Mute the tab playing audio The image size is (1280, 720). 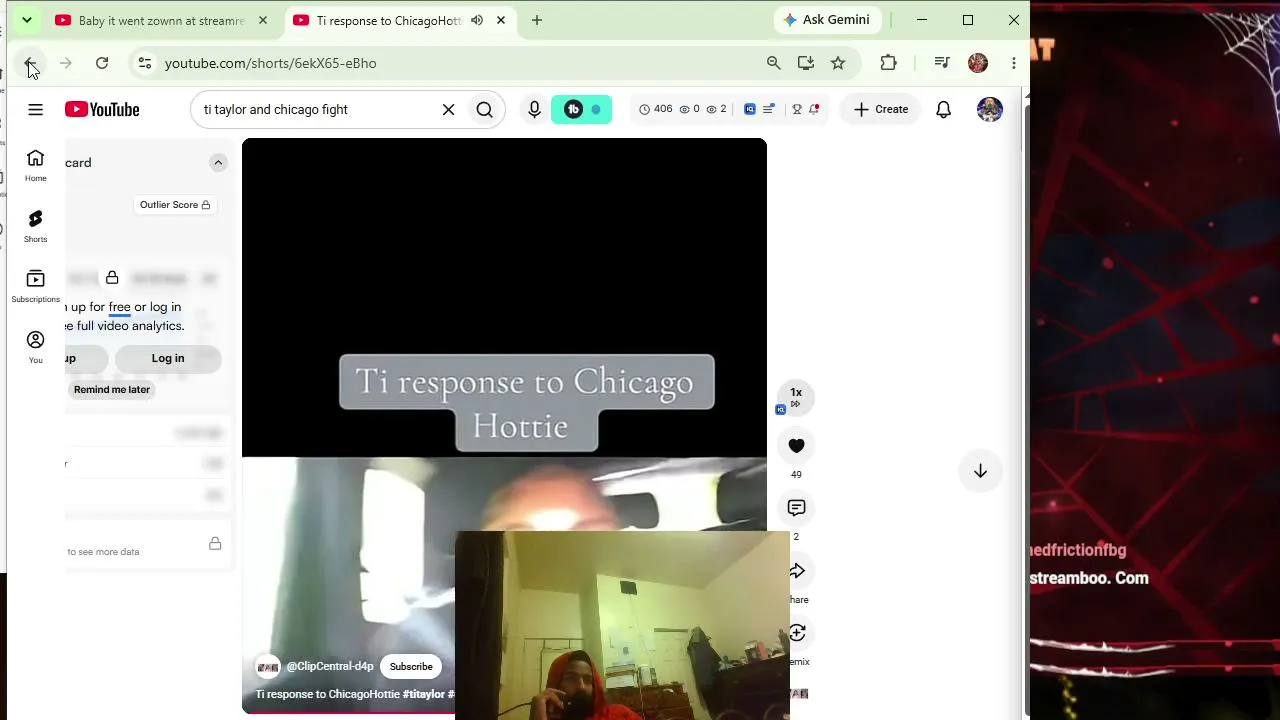pyautogui.click(x=477, y=20)
